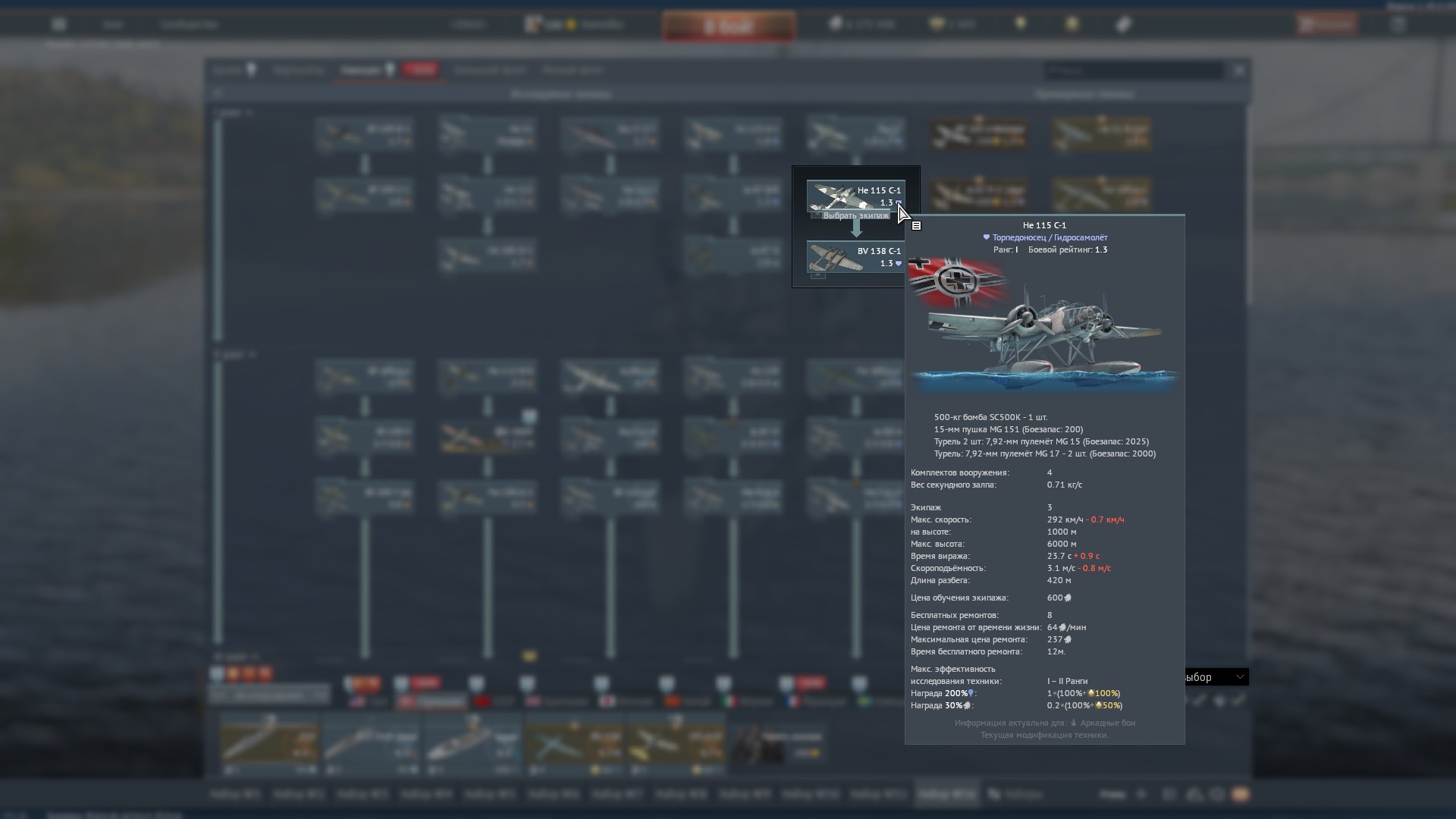Image resolution: width=1456 pixels, height=819 pixels.
Task: Click small icon beneath BV 138 C-1 tile
Action: (x=817, y=276)
